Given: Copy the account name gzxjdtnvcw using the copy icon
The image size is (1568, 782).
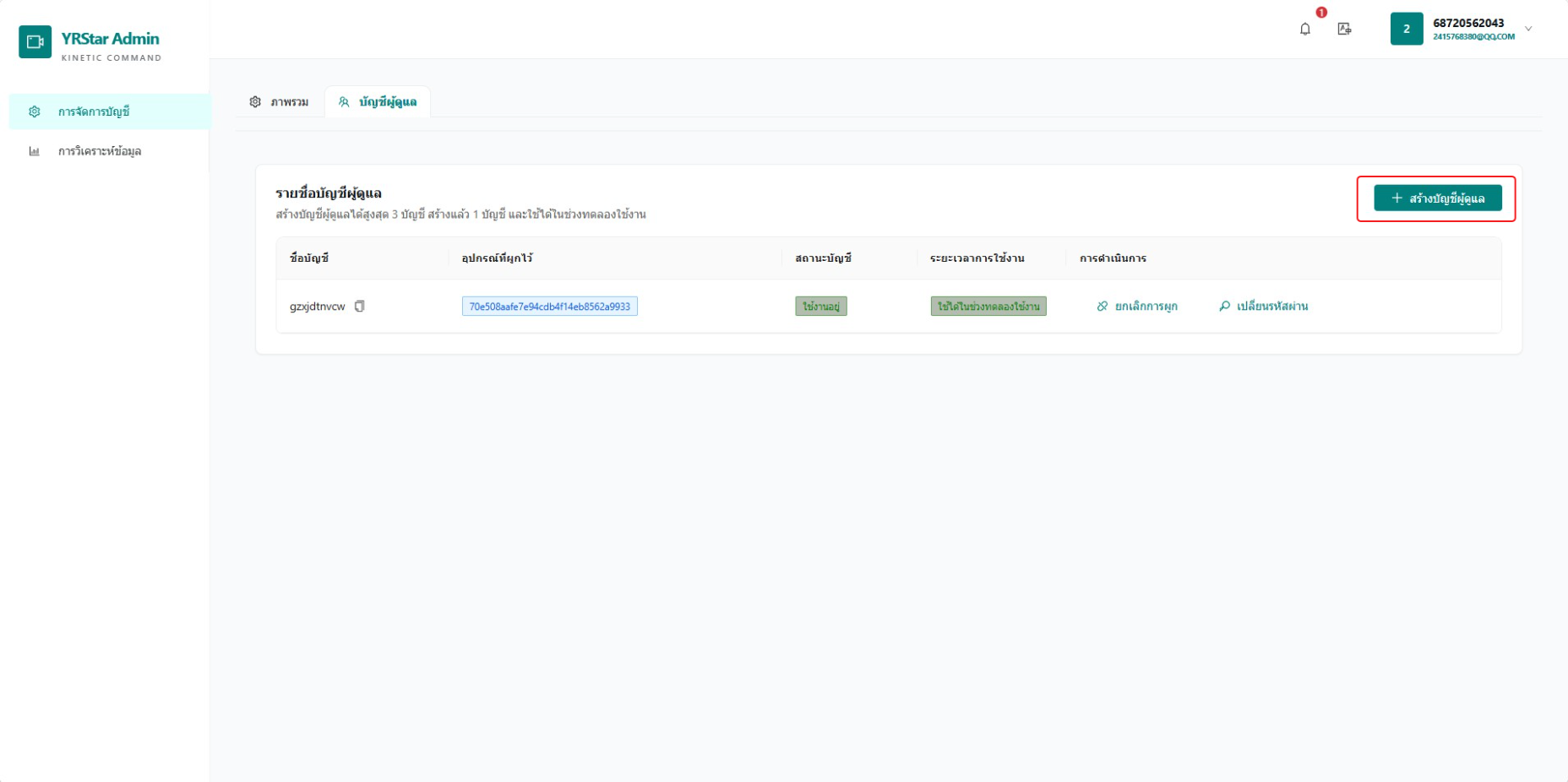Looking at the screenshot, I should (x=360, y=307).
